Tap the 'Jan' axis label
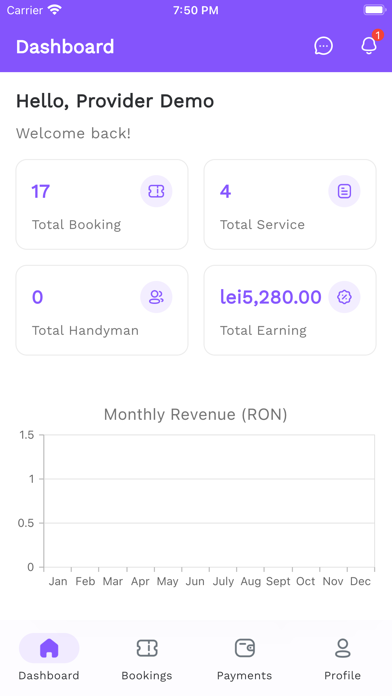 (58, 581)
